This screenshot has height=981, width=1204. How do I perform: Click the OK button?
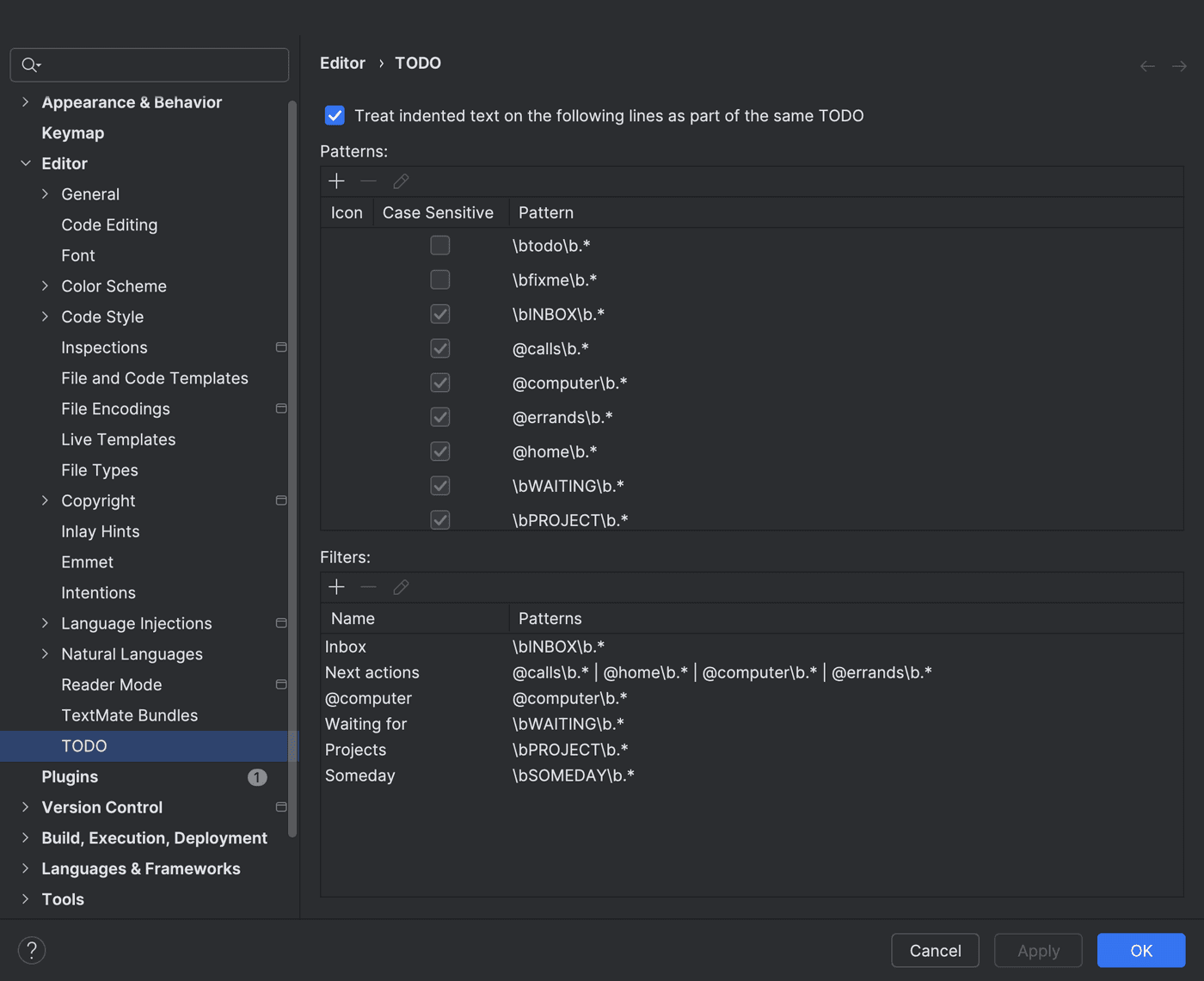(1141, 950)
